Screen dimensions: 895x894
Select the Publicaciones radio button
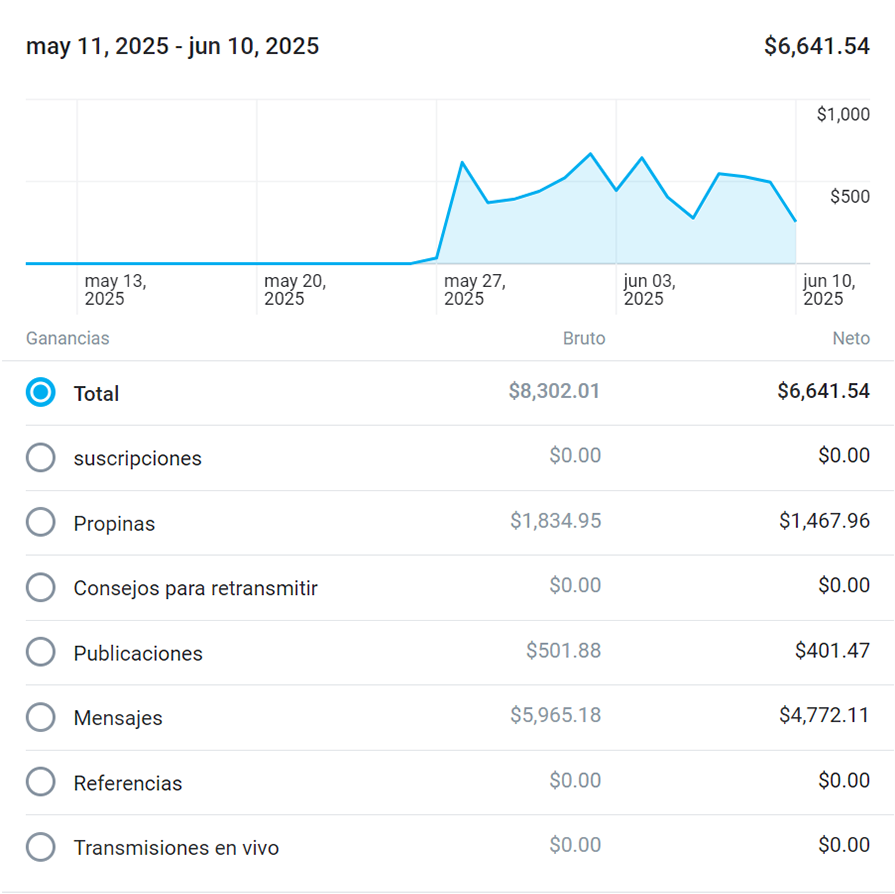(40, 653)
